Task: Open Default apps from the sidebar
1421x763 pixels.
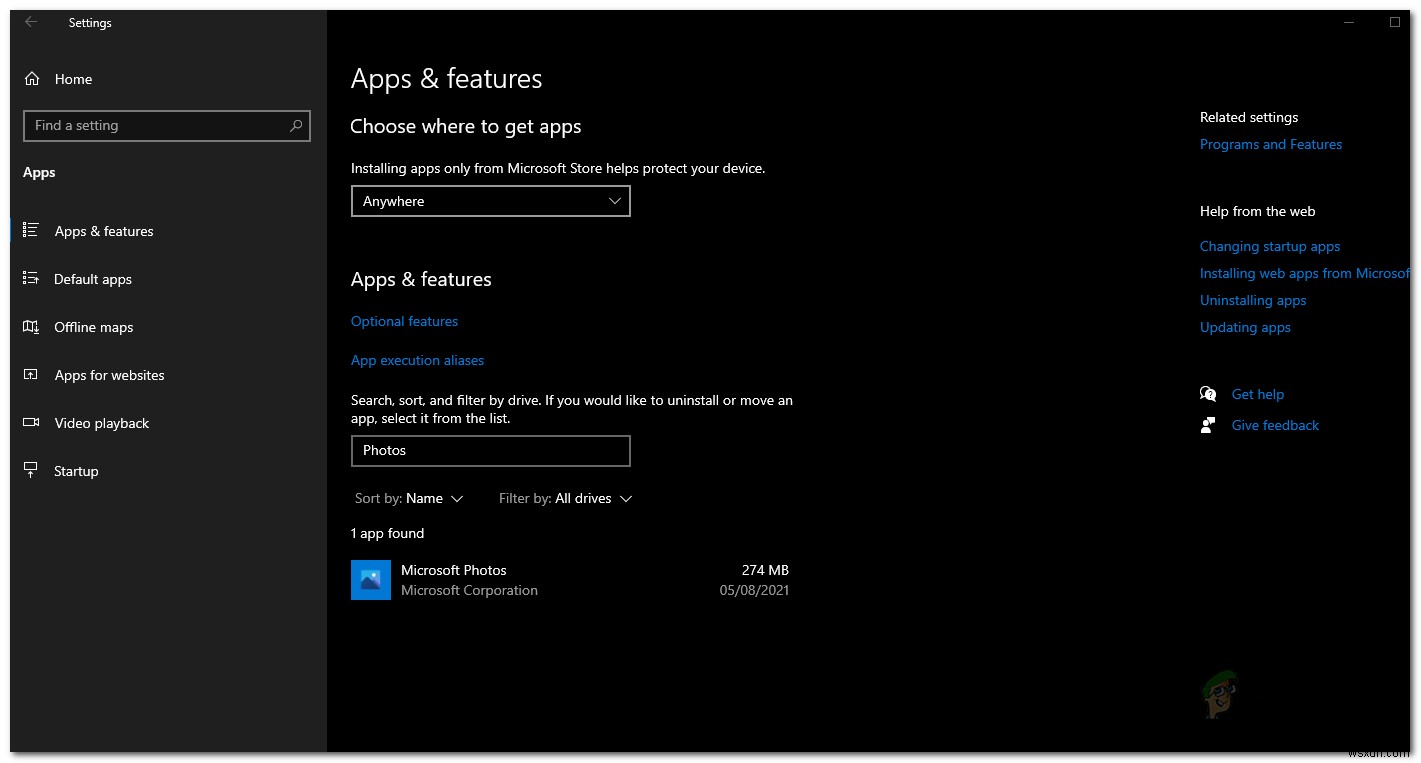Action: pos(31,279)
